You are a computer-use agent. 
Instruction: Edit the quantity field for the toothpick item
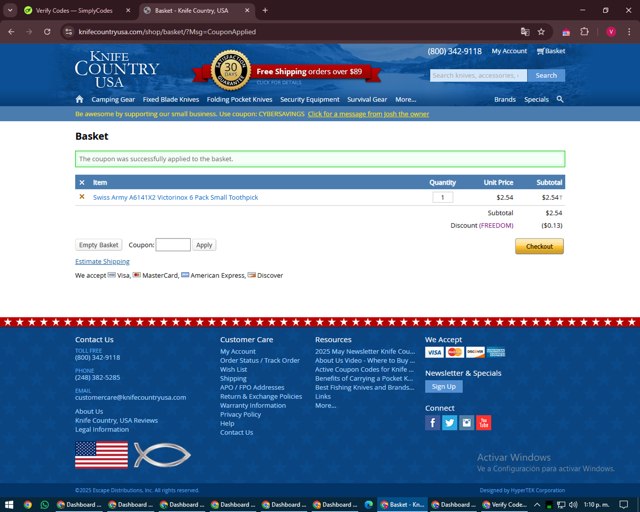point(442,198)
